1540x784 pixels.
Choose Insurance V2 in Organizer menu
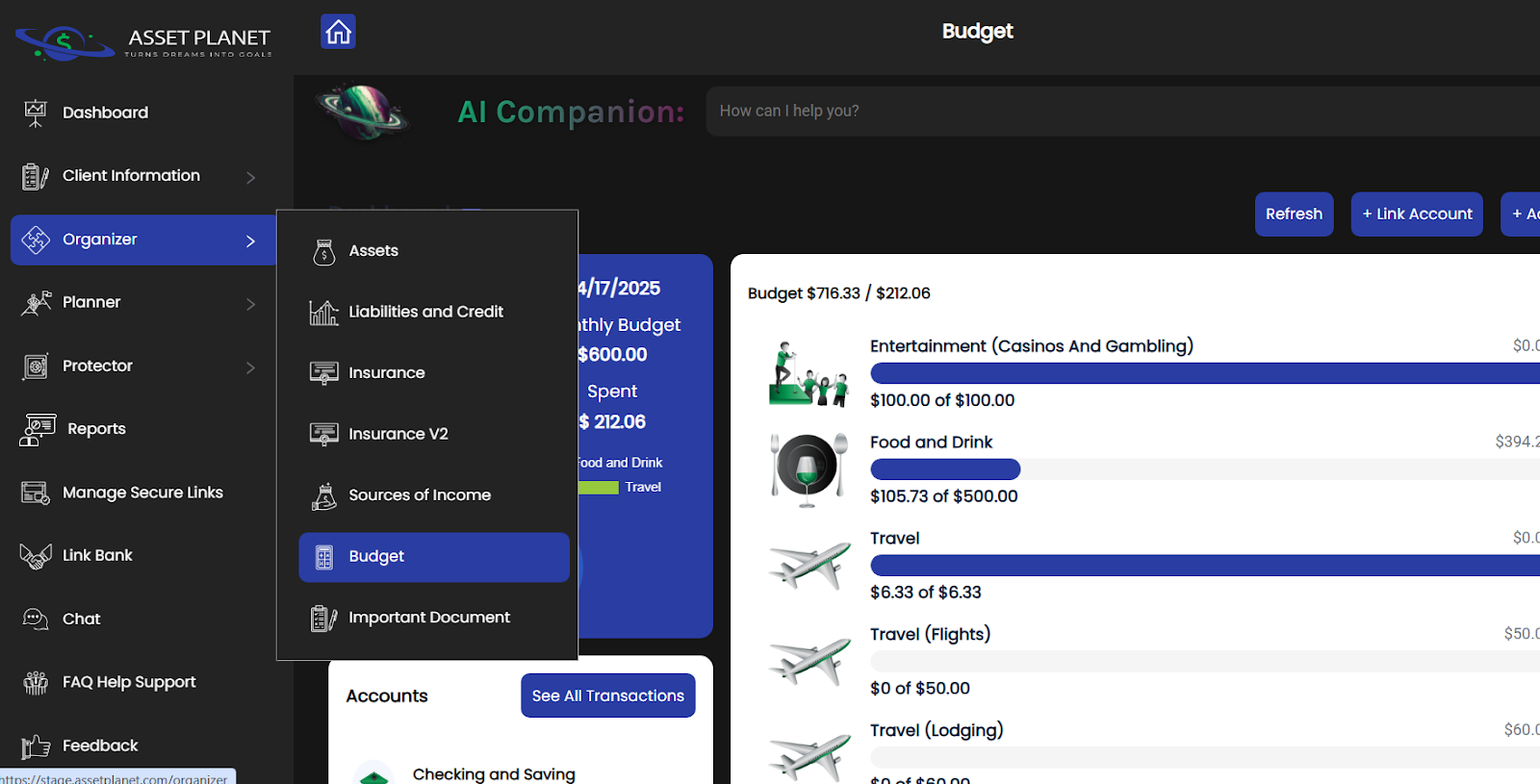(398, 434)
